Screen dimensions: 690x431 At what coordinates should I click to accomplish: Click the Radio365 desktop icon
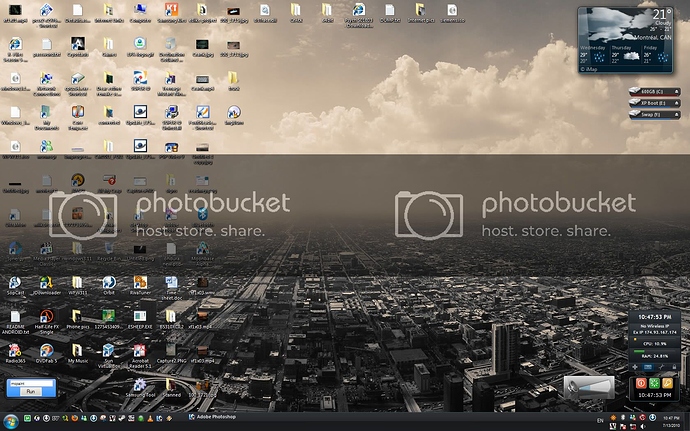coord(15,351)
